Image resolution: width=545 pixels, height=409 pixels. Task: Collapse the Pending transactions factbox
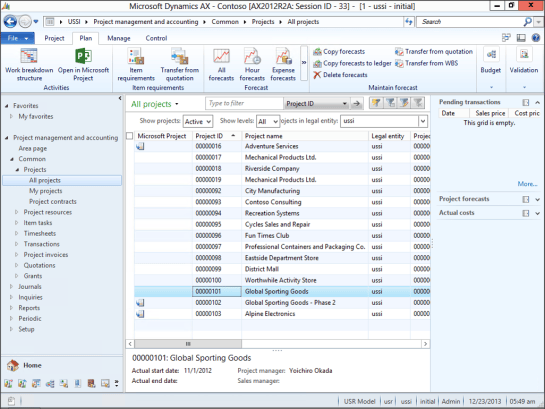(537, 102)
